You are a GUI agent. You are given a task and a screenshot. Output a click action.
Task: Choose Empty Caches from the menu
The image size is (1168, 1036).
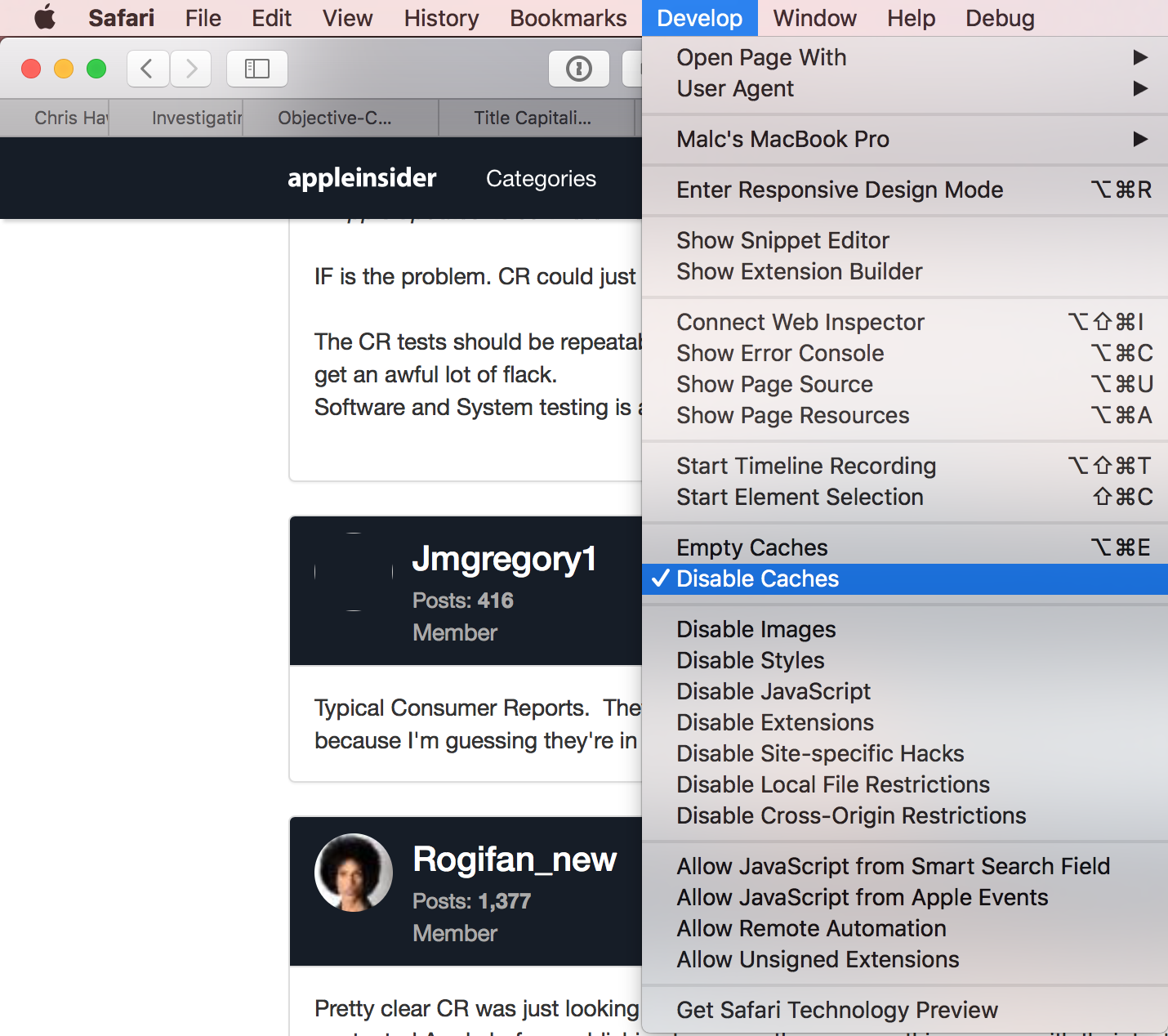click(751, 547)
